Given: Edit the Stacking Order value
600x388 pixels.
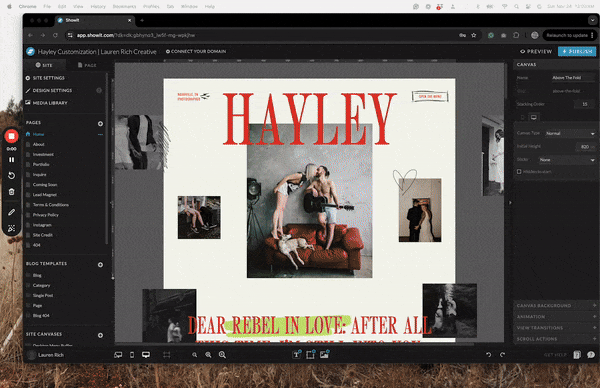Looking at the screenshot, I should click(584, 104).
